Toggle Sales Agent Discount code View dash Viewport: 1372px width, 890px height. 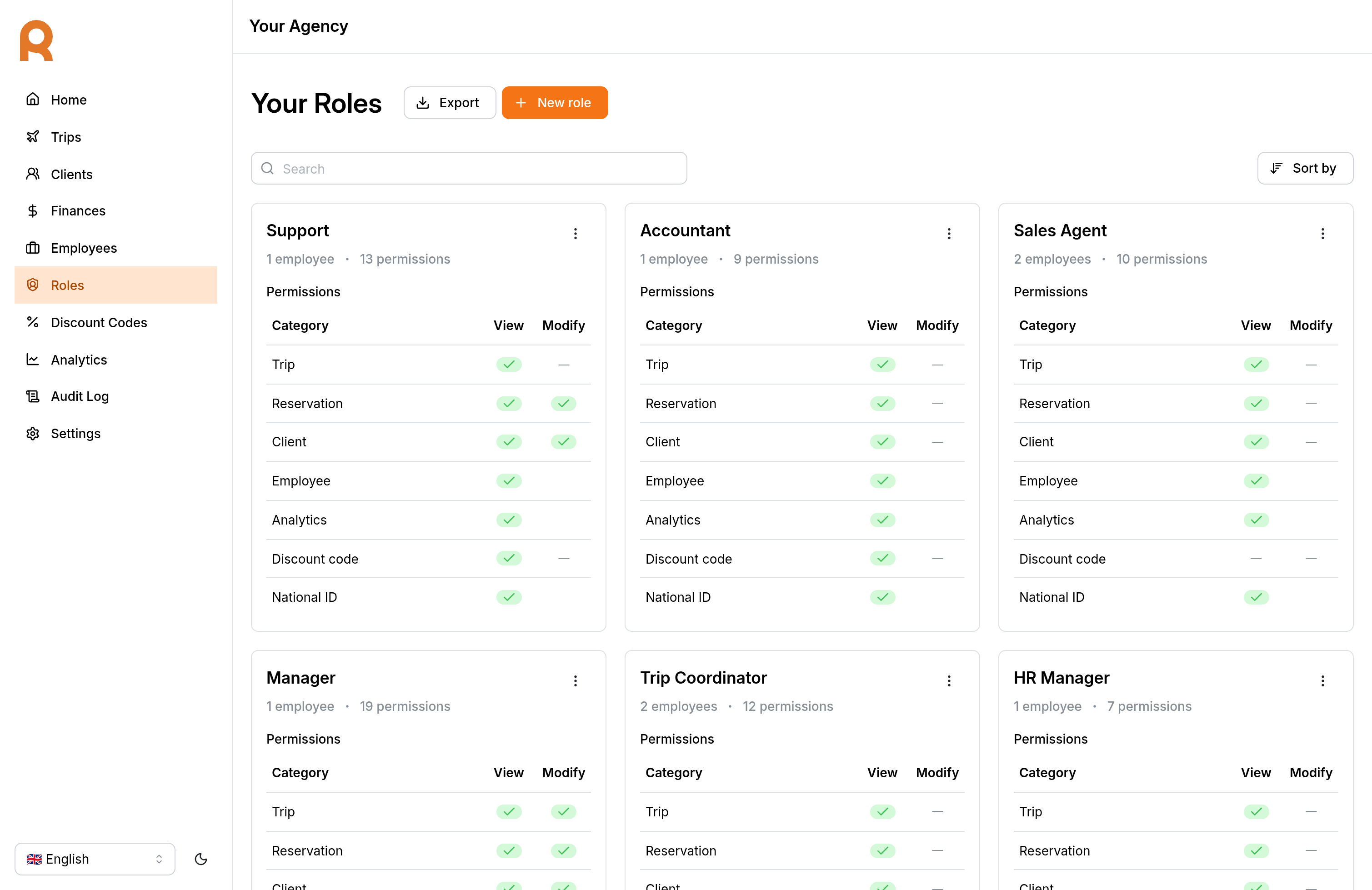tap(1256, 559)
